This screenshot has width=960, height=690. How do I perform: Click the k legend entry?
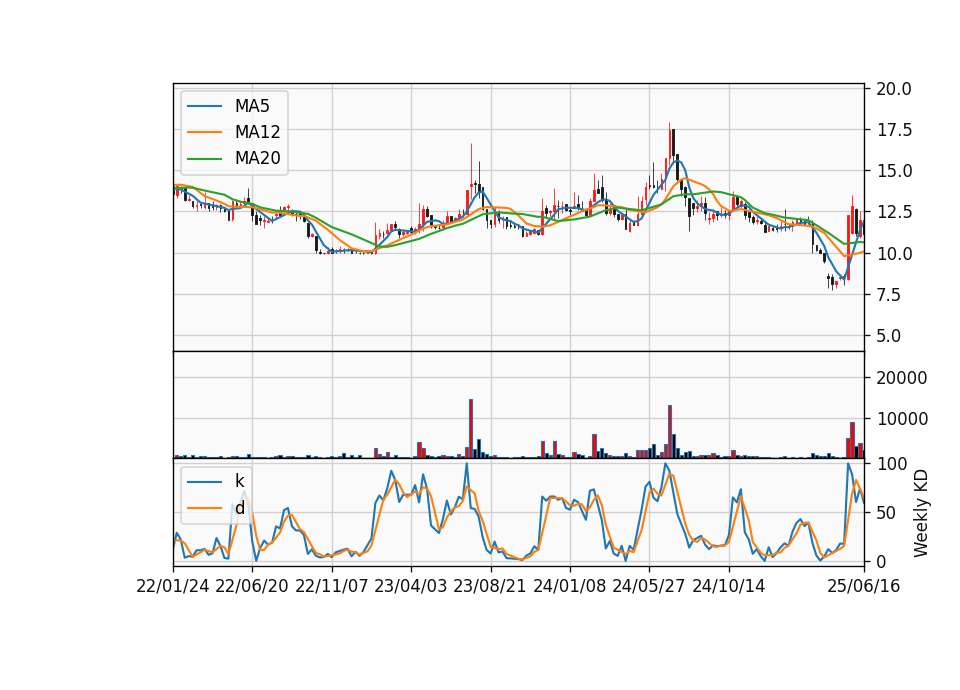pos(239,481)
